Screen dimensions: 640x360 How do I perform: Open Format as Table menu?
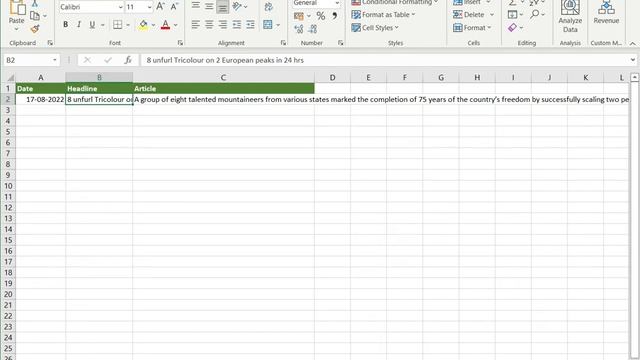click(383, 15)
